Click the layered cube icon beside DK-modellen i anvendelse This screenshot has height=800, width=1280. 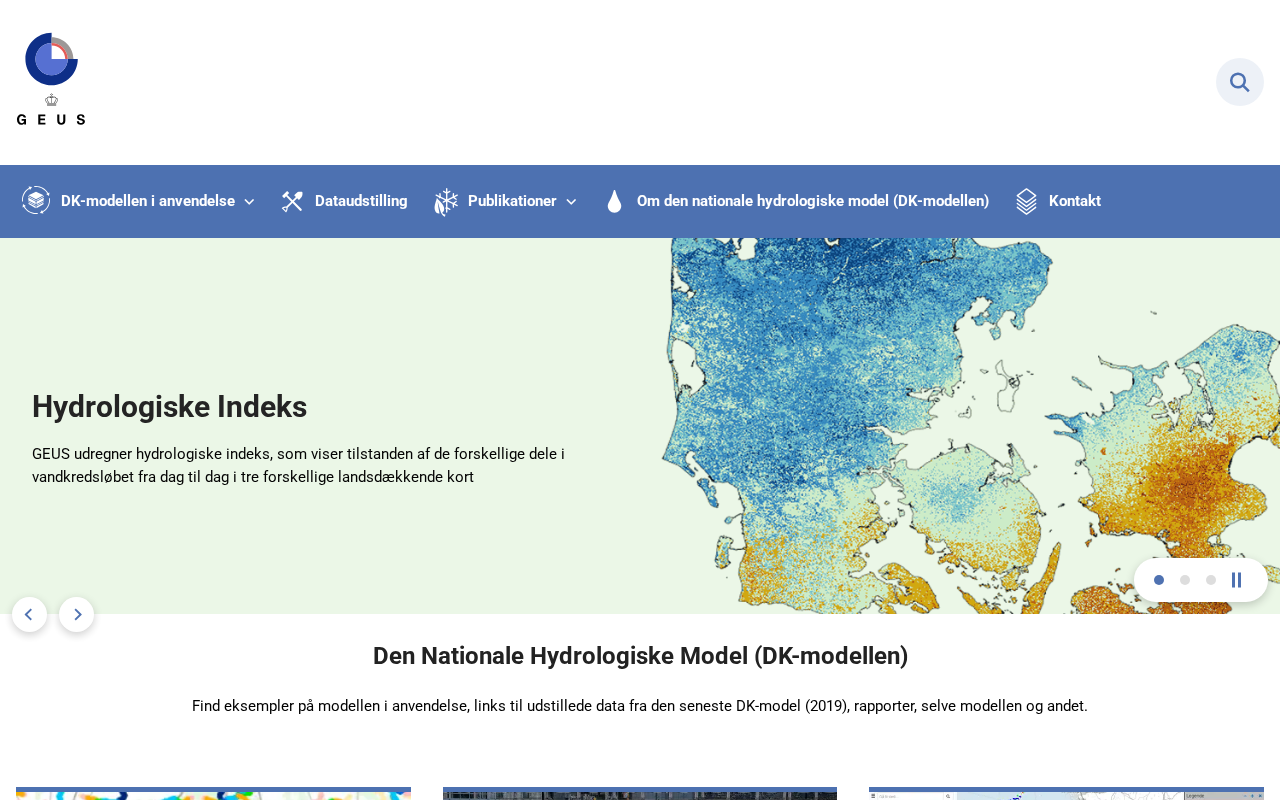pos(36,201)
